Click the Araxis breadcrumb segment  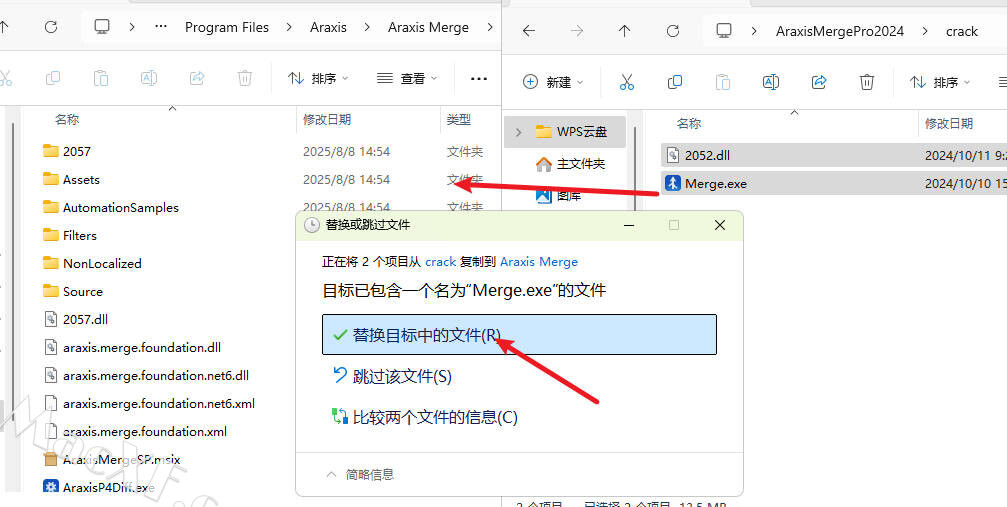pos(328,27)
